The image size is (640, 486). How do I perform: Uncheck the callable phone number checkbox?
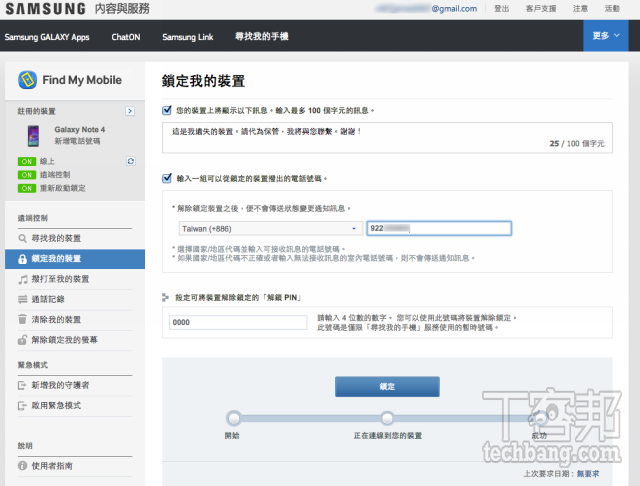[x=167, y=178]
